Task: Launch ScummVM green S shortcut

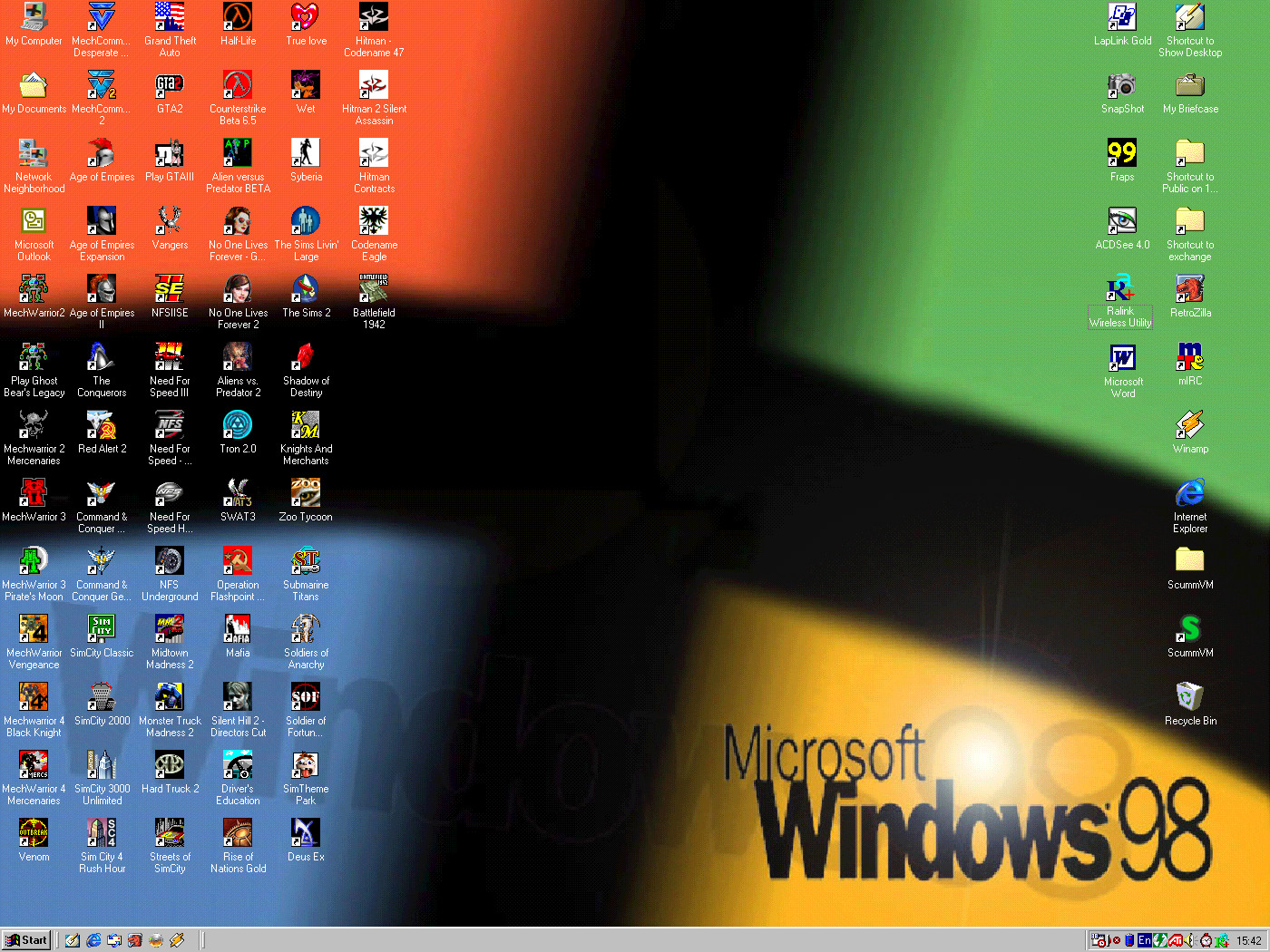Action: coord(1190,636)
